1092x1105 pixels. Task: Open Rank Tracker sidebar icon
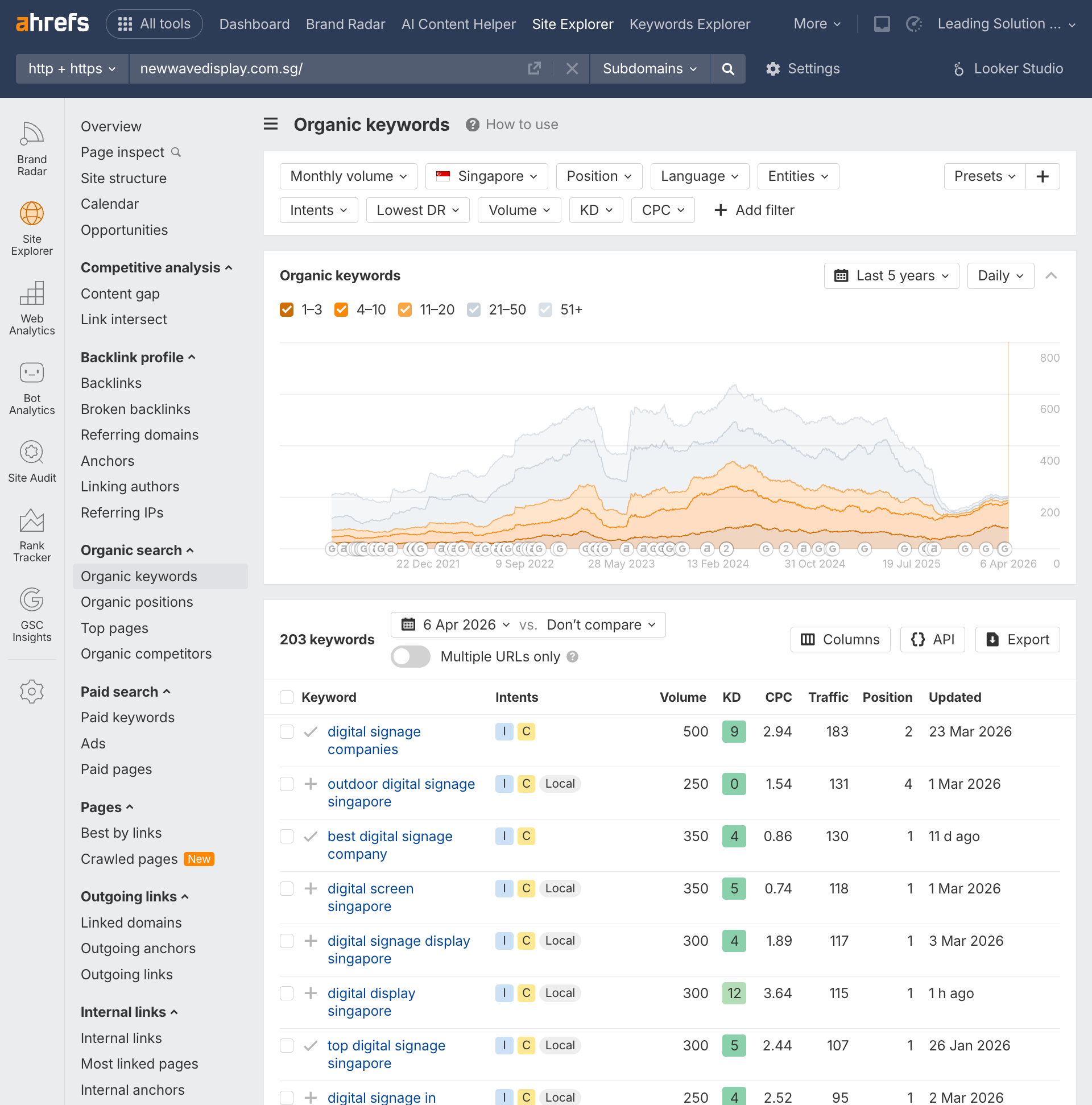31,535
